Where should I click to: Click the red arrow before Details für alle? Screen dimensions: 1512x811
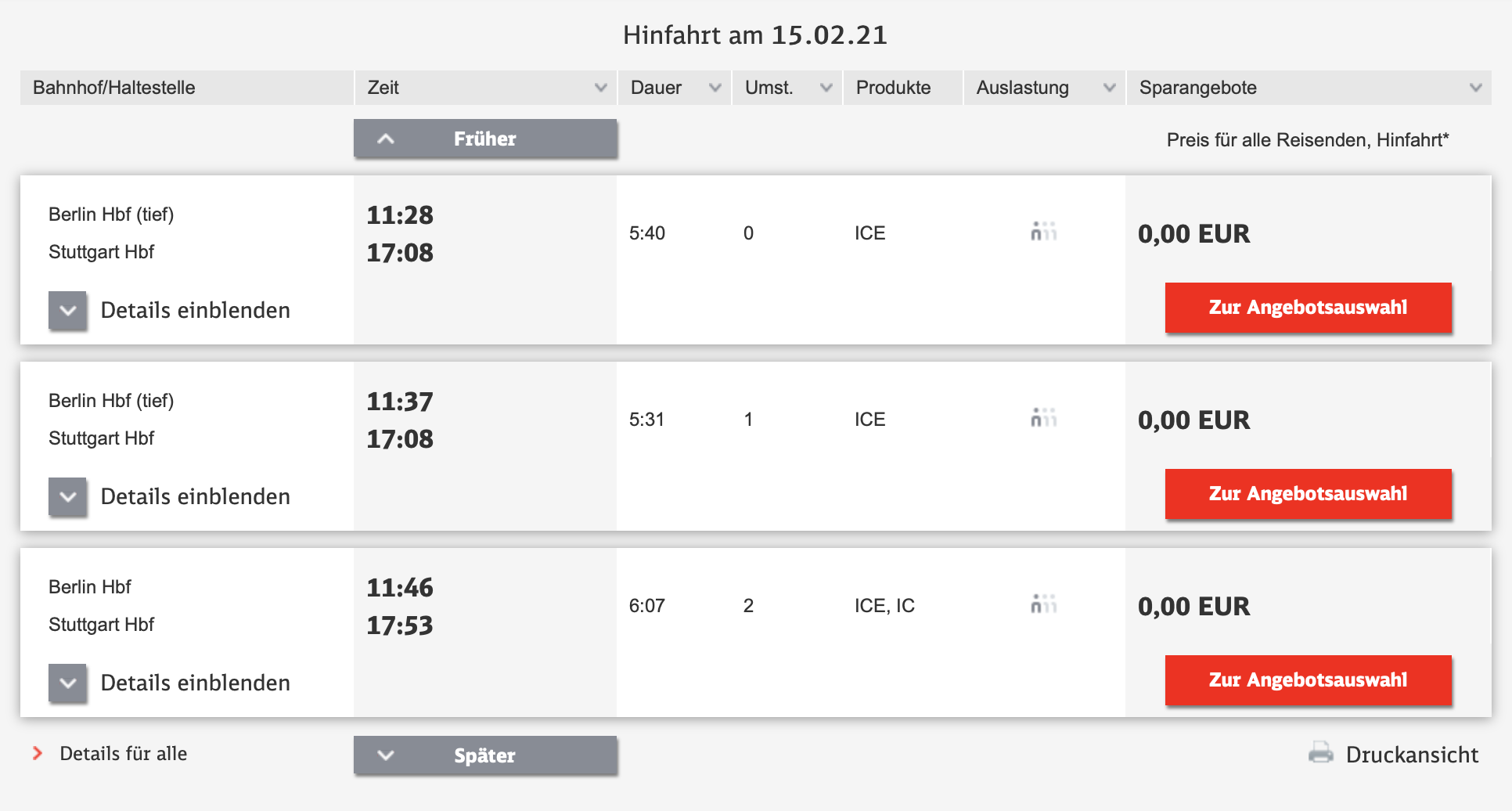(37, 753)
